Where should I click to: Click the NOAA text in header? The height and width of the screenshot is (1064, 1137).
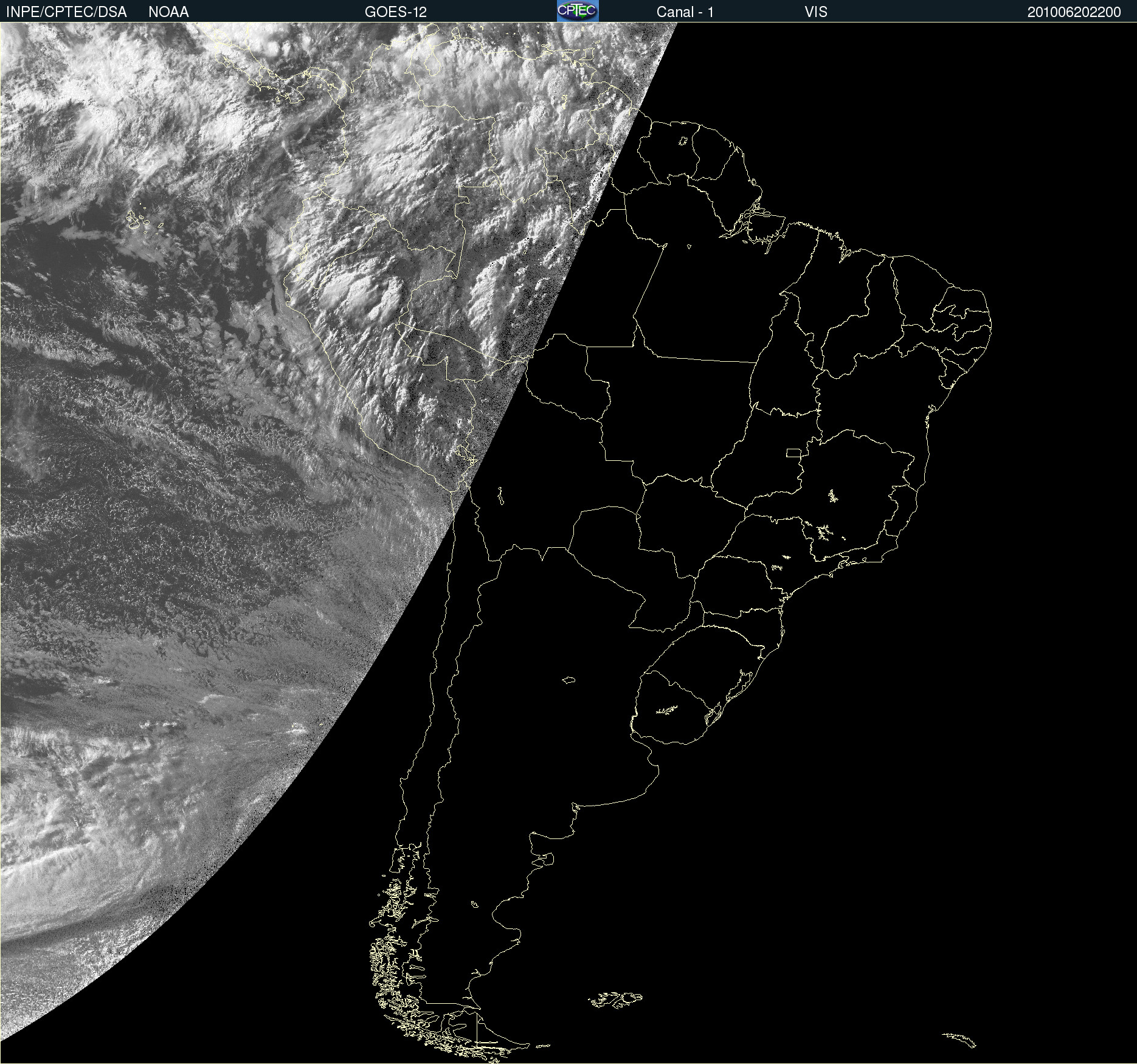pyautogui.click(x=168, y=12)
